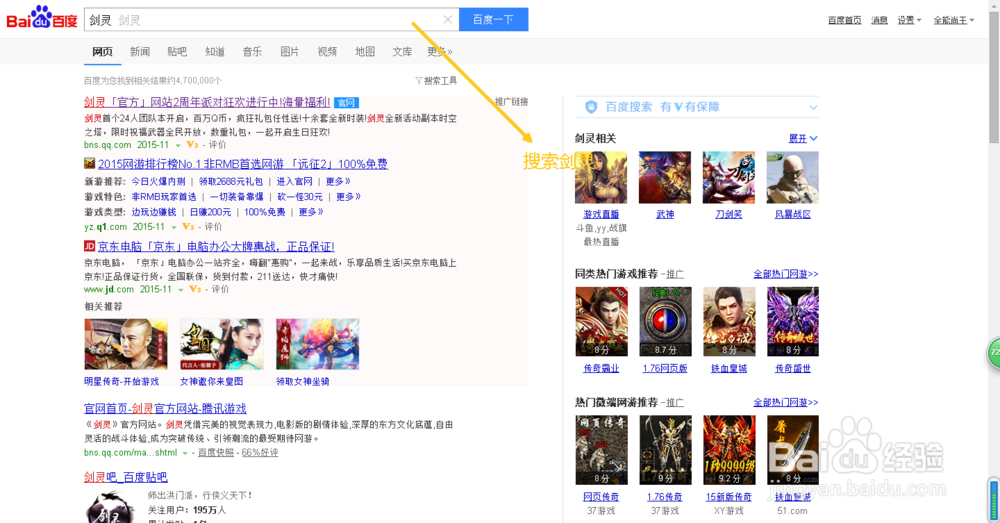Open 网页传奇 game icon
This screenshot has width=1000, height=523.
601,450
